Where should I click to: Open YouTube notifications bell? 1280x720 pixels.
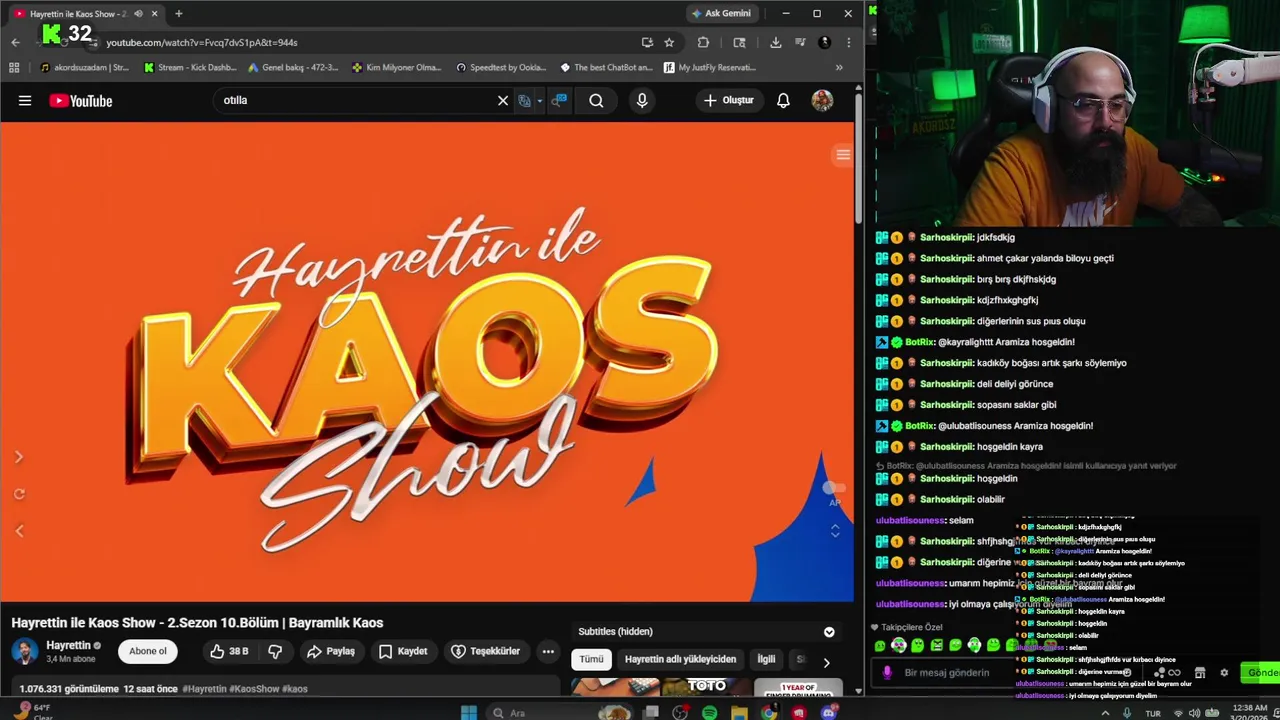pos(783,100)
